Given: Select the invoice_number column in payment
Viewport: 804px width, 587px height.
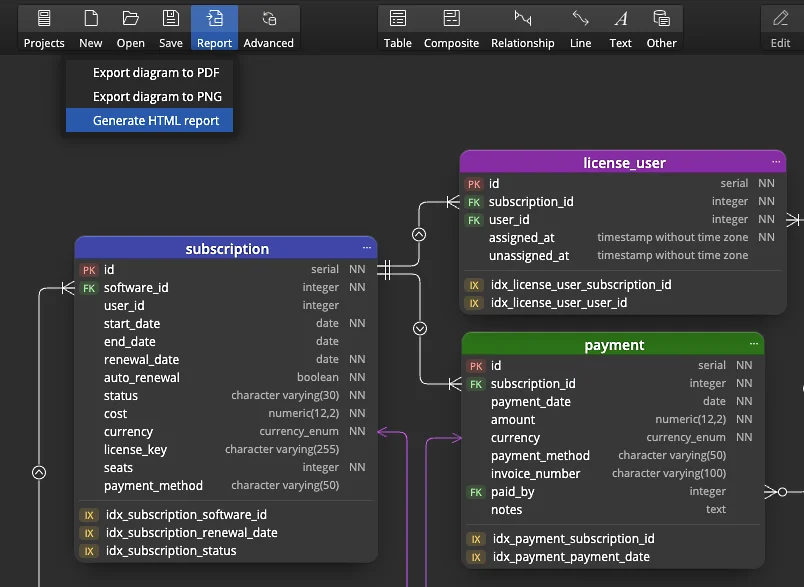Looking at the screenshot, I should pos(613,474).
